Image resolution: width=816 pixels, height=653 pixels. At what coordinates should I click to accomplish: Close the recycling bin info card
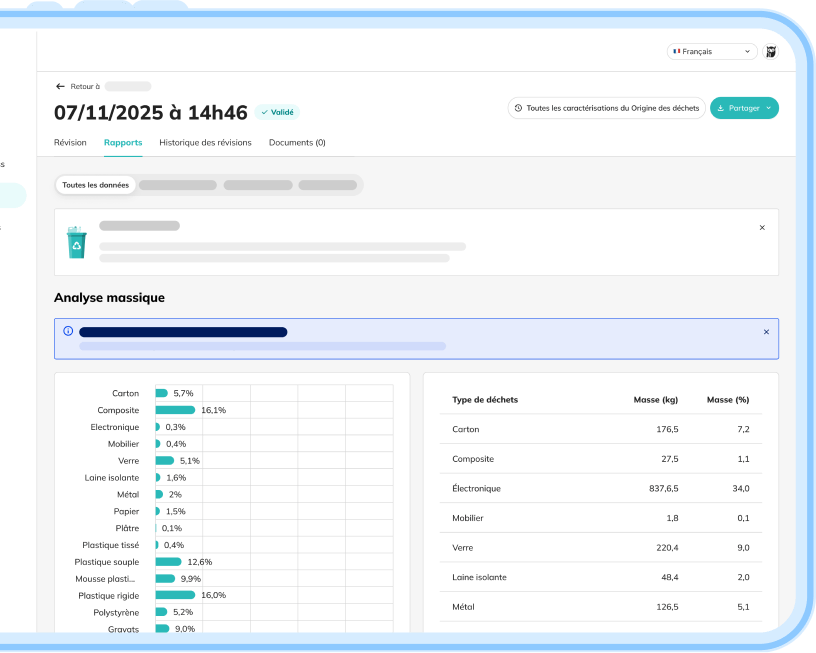(762, 227)
